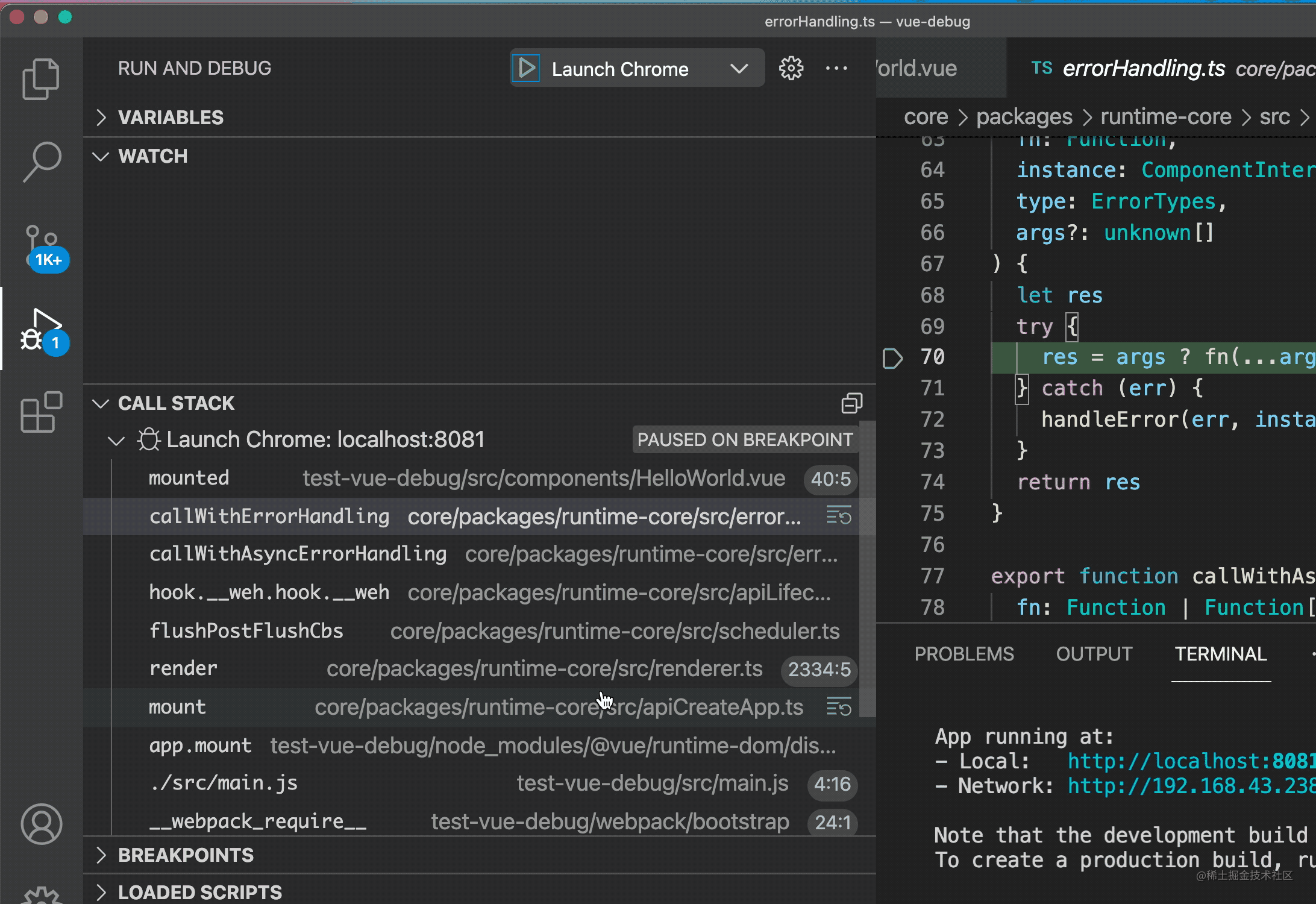The height and width of the screenshot is (904, 1316).
Task: Switch to the OUTPUT tab in bottom panel
Action: point(1093,654)
